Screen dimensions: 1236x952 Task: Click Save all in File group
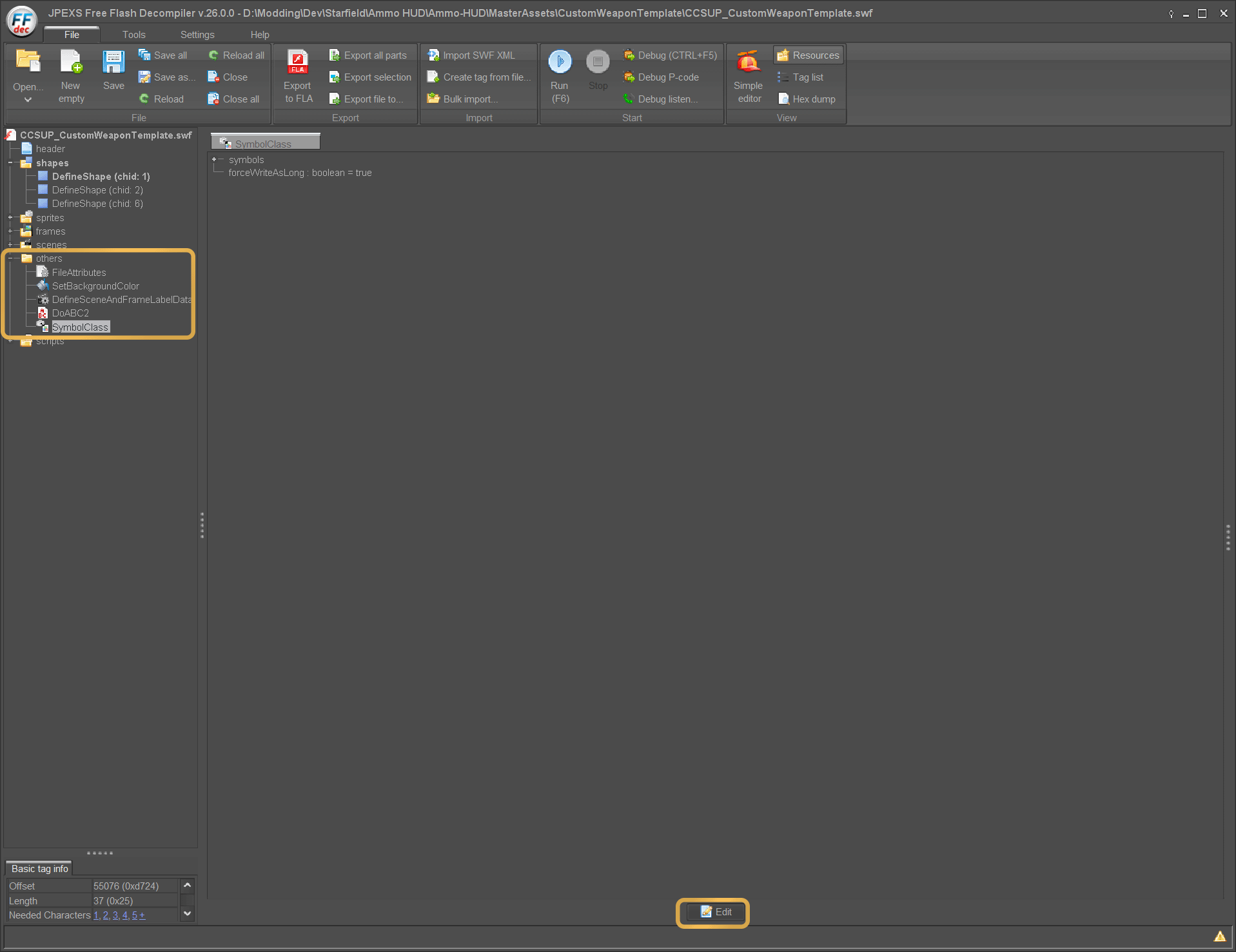(x=163, y=55)
